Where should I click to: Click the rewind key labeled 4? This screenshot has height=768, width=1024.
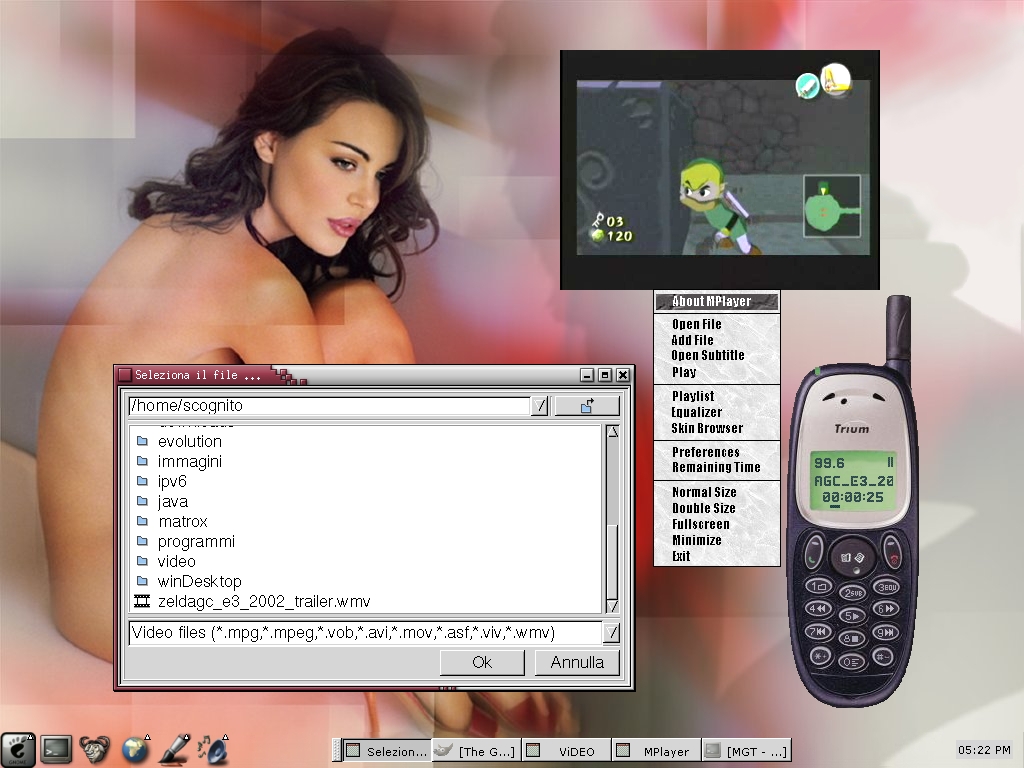(819, 609)
